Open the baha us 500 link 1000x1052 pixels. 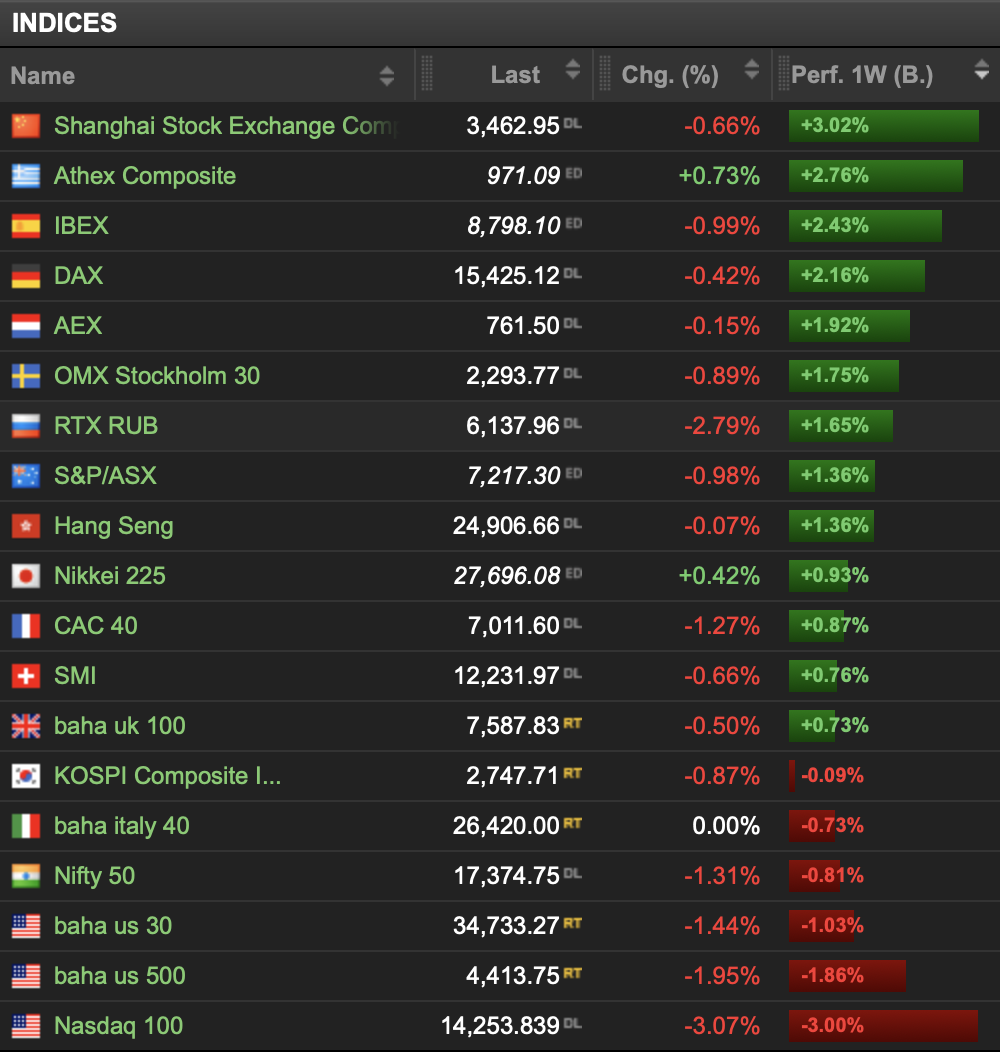[x=119, y=976]
